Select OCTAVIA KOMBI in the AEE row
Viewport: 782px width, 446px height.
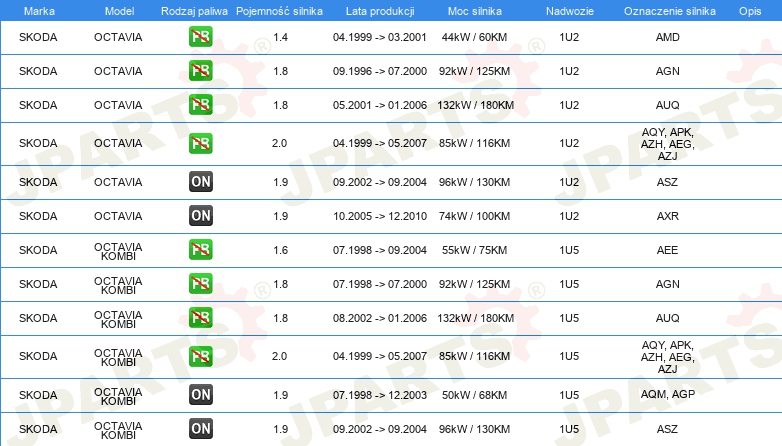pyautogui.click(x=118, y=251)
